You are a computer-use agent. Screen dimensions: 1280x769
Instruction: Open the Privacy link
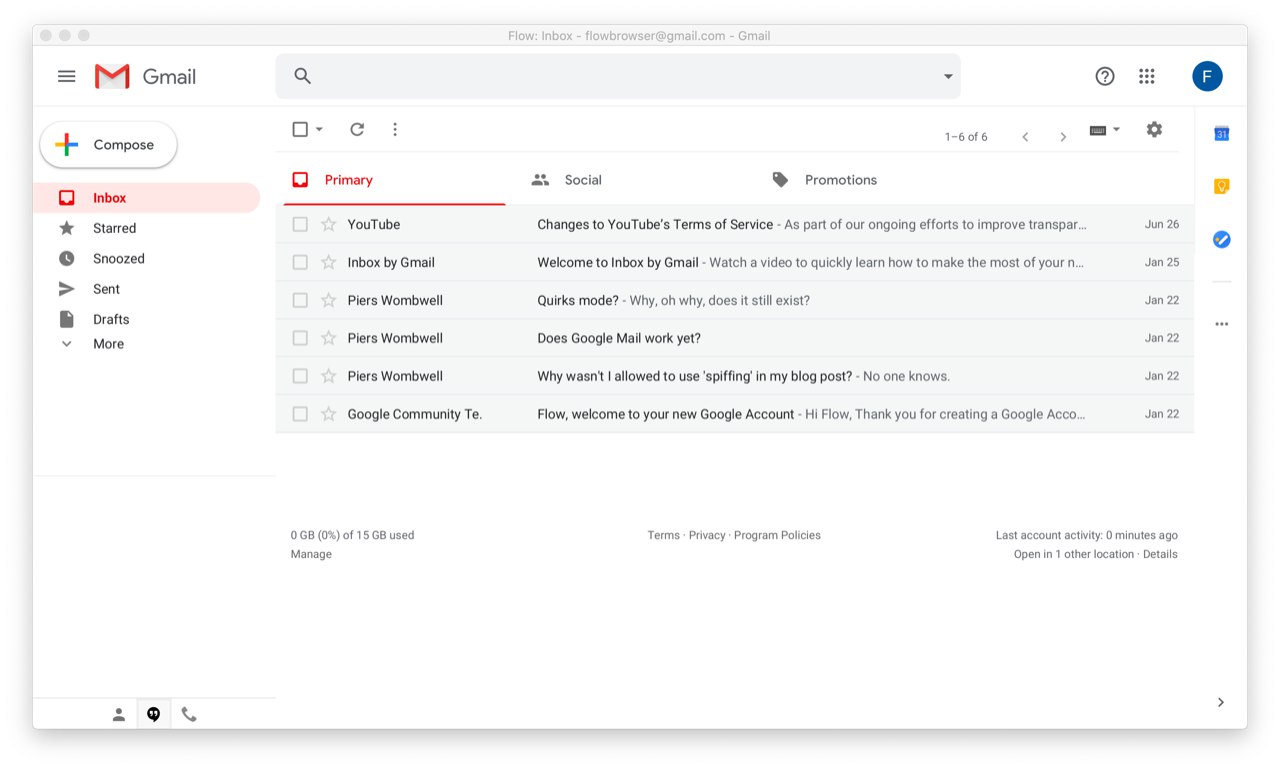(x=707, y=535)
